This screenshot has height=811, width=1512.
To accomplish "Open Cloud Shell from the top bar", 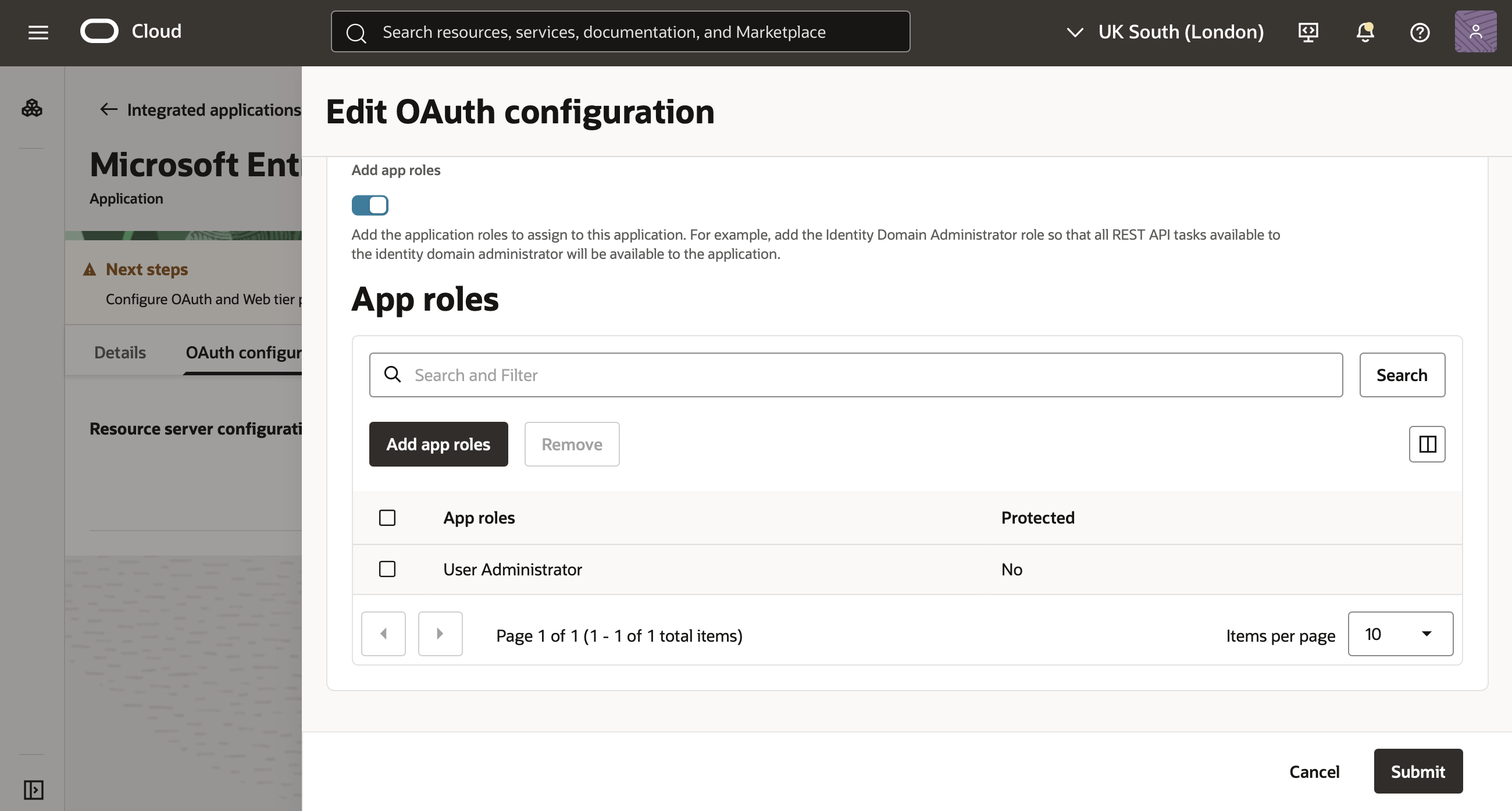I will coord(1308,33).
